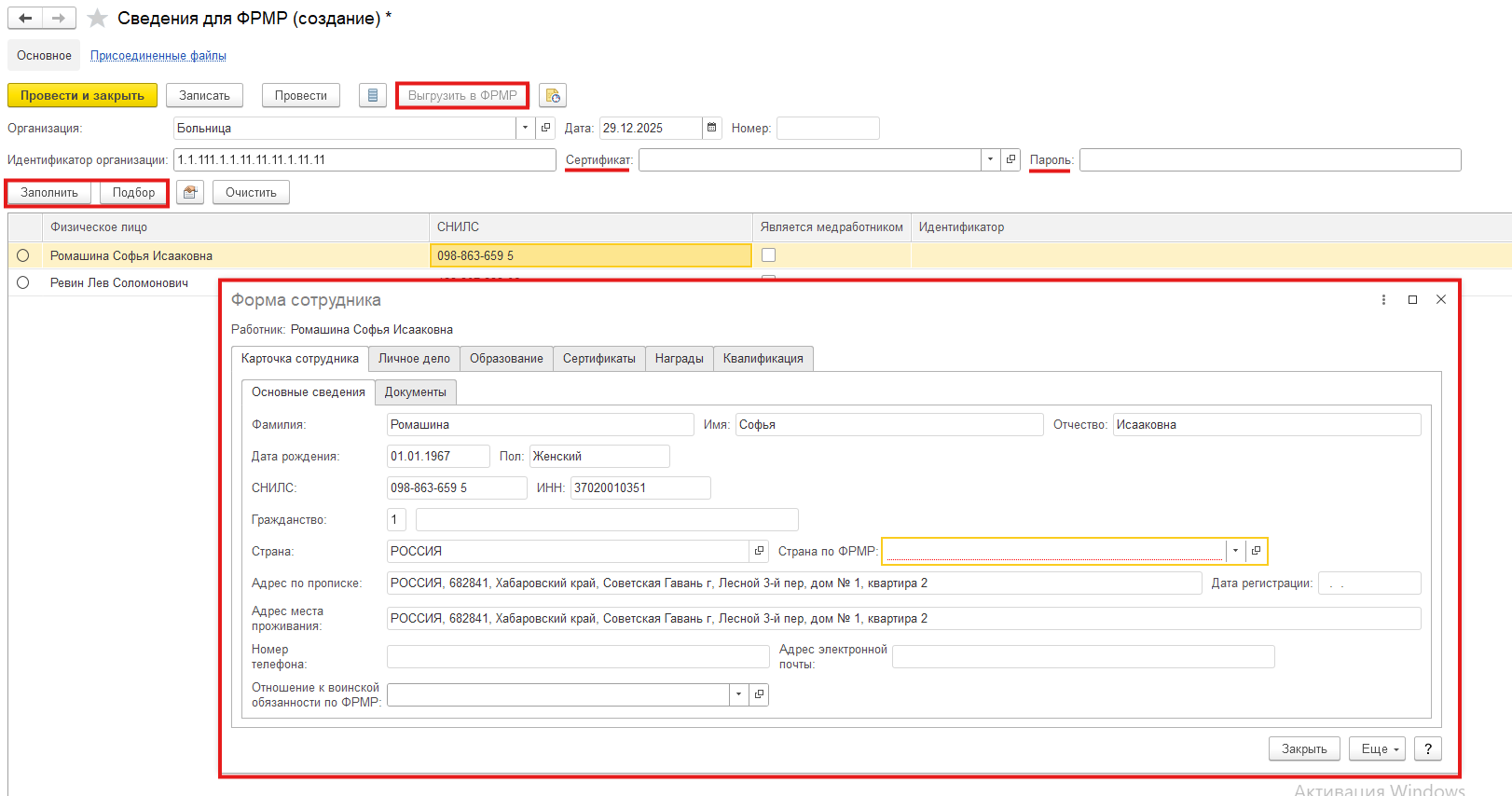1512x796 pixels.
Task: Open the Образование tab
Action: pos(506,359)
